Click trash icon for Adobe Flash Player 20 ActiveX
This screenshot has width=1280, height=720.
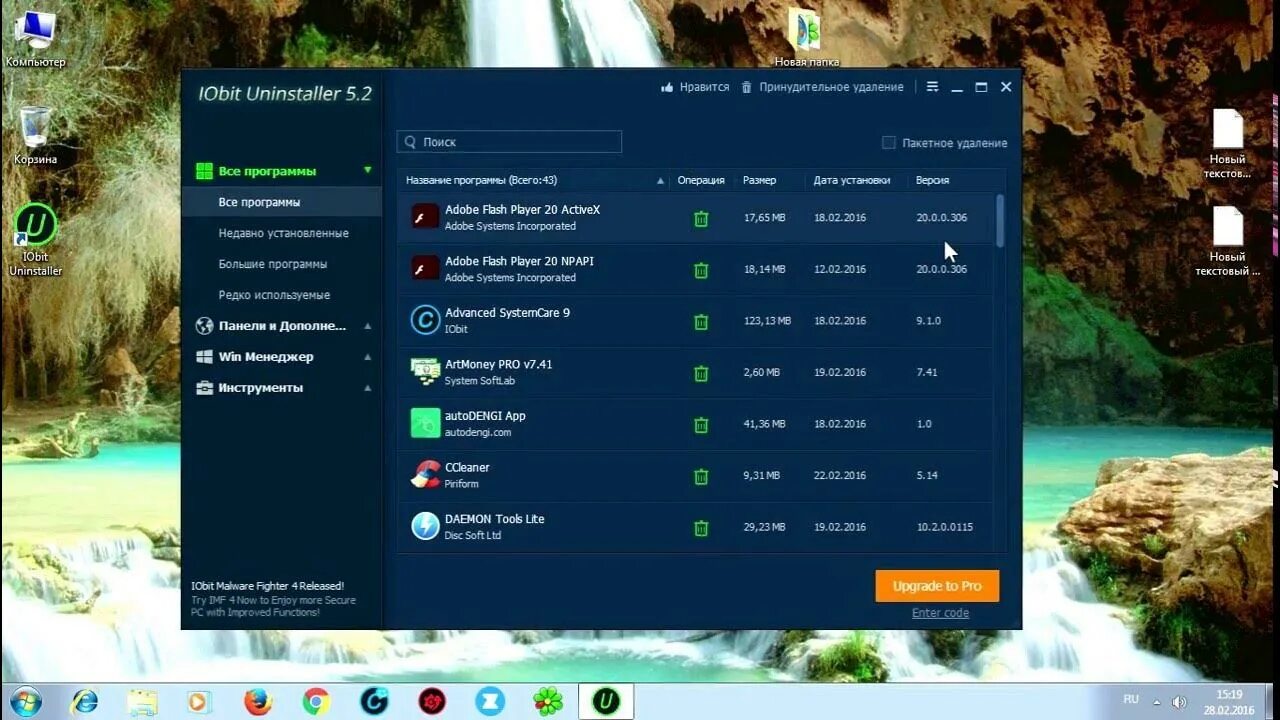pos(701,218)
